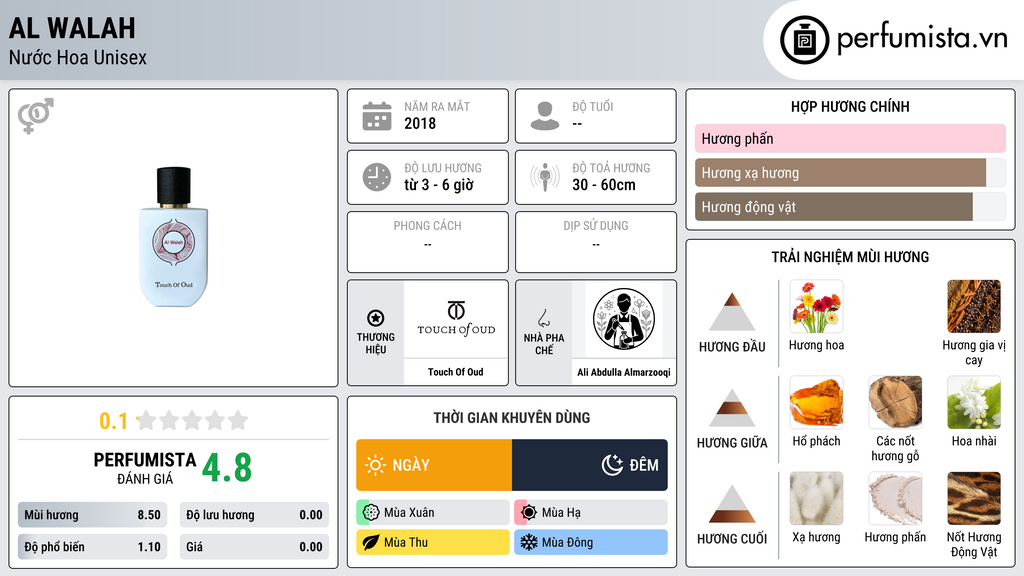Screen dimensions: 1024x576
Task: Click the star badge icon above Thương hiệu
Action: point(376,318)
